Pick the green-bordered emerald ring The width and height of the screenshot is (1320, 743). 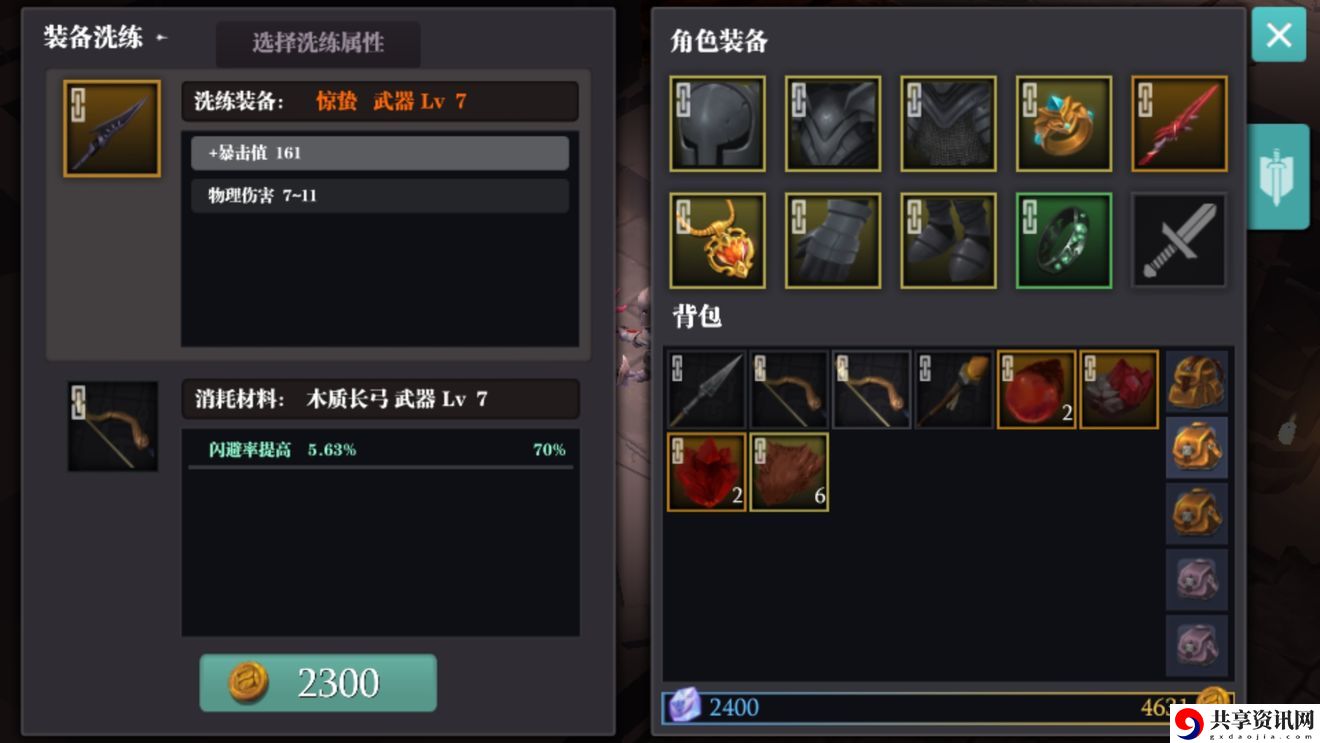point(1064,241)
